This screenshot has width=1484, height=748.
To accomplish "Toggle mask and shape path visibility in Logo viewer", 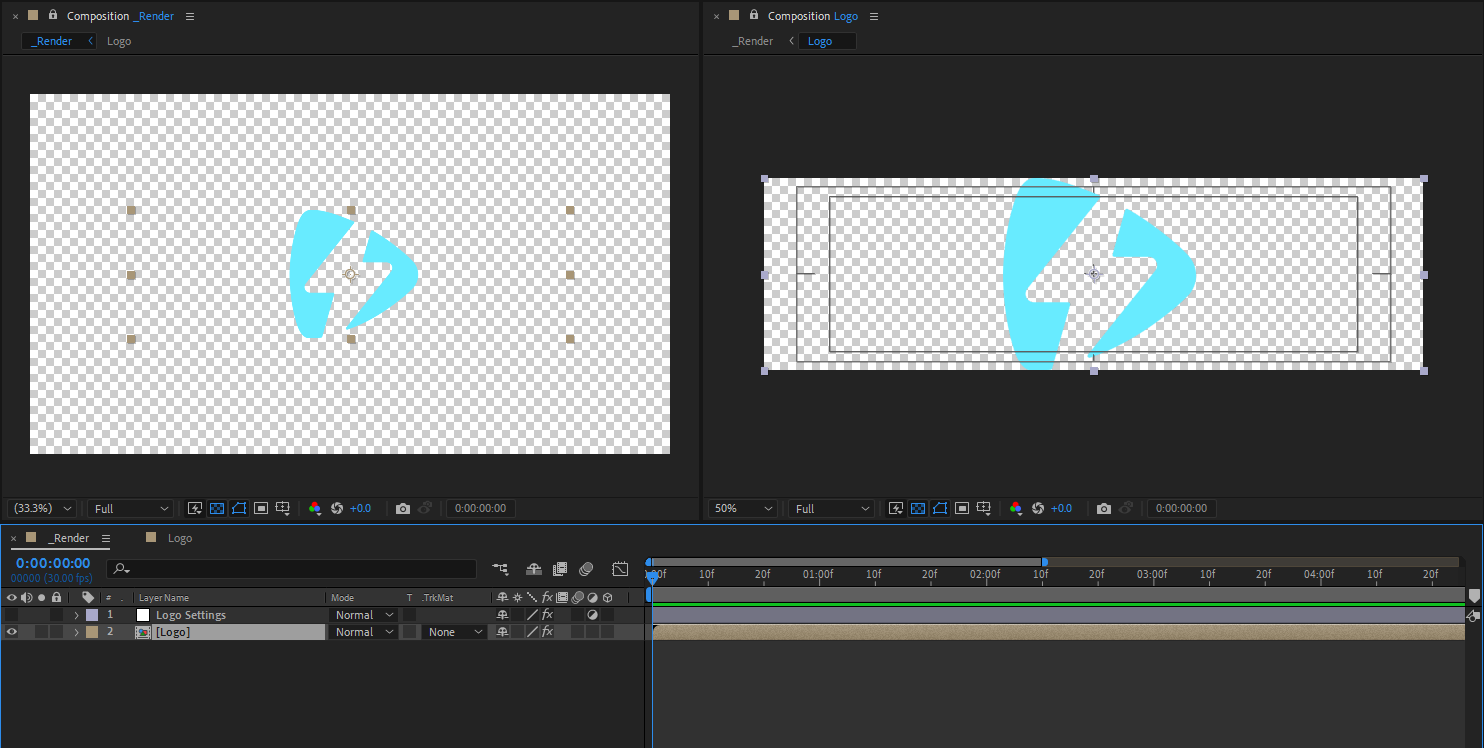I will 940,508.
